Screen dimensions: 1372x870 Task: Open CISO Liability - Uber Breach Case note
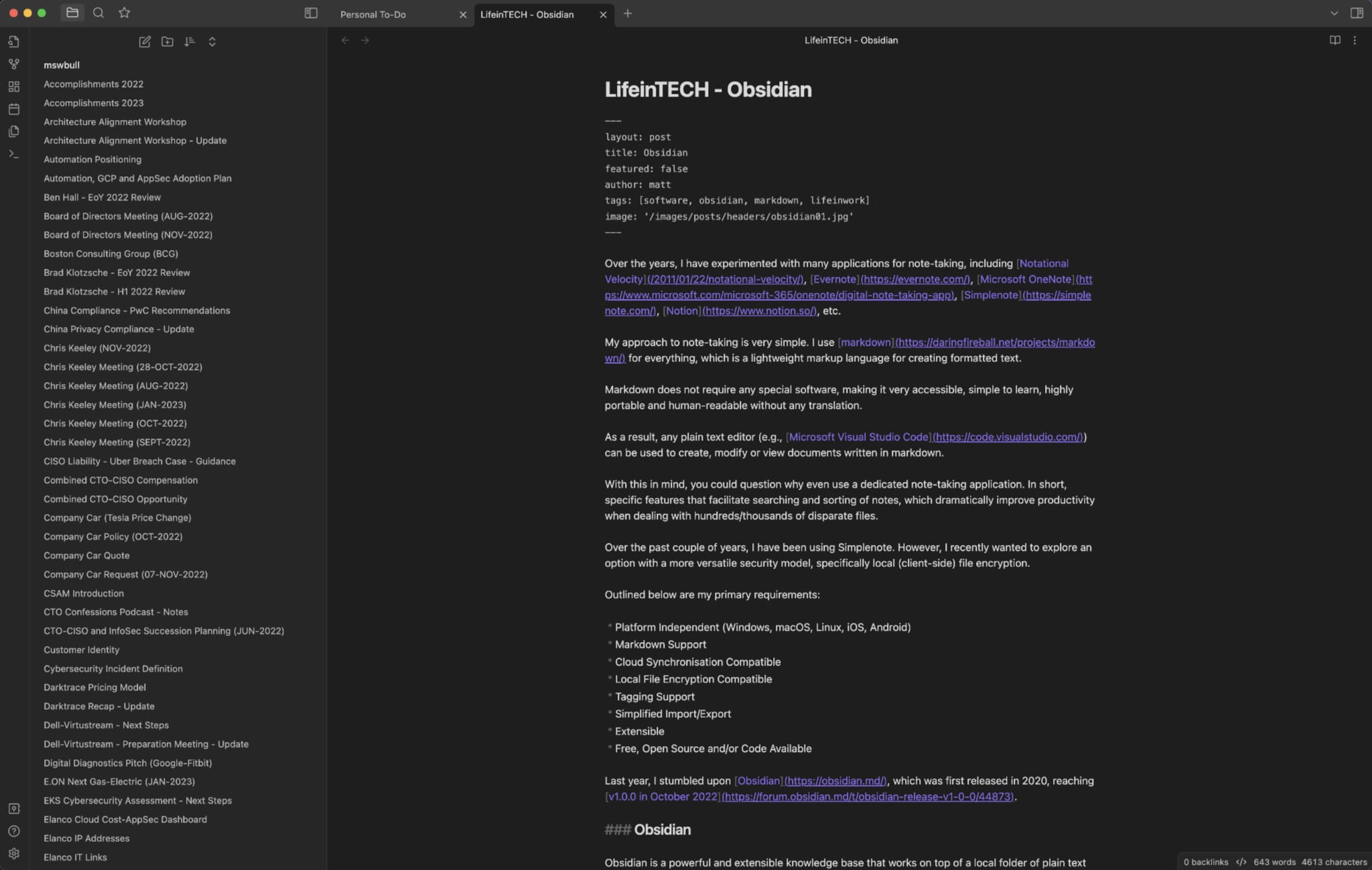[x=140, y=461]
